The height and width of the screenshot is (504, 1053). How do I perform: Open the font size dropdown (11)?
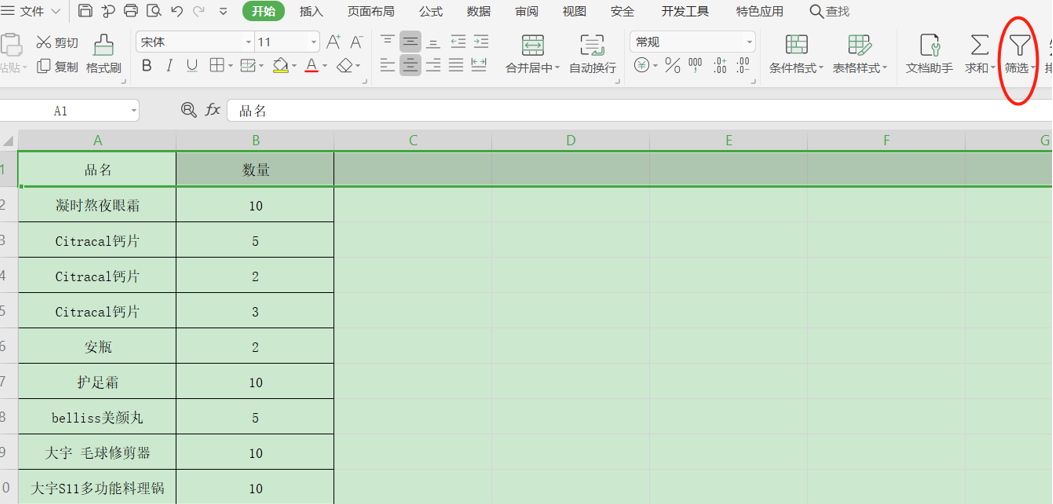pyautogui.click(x=314, y=42)
